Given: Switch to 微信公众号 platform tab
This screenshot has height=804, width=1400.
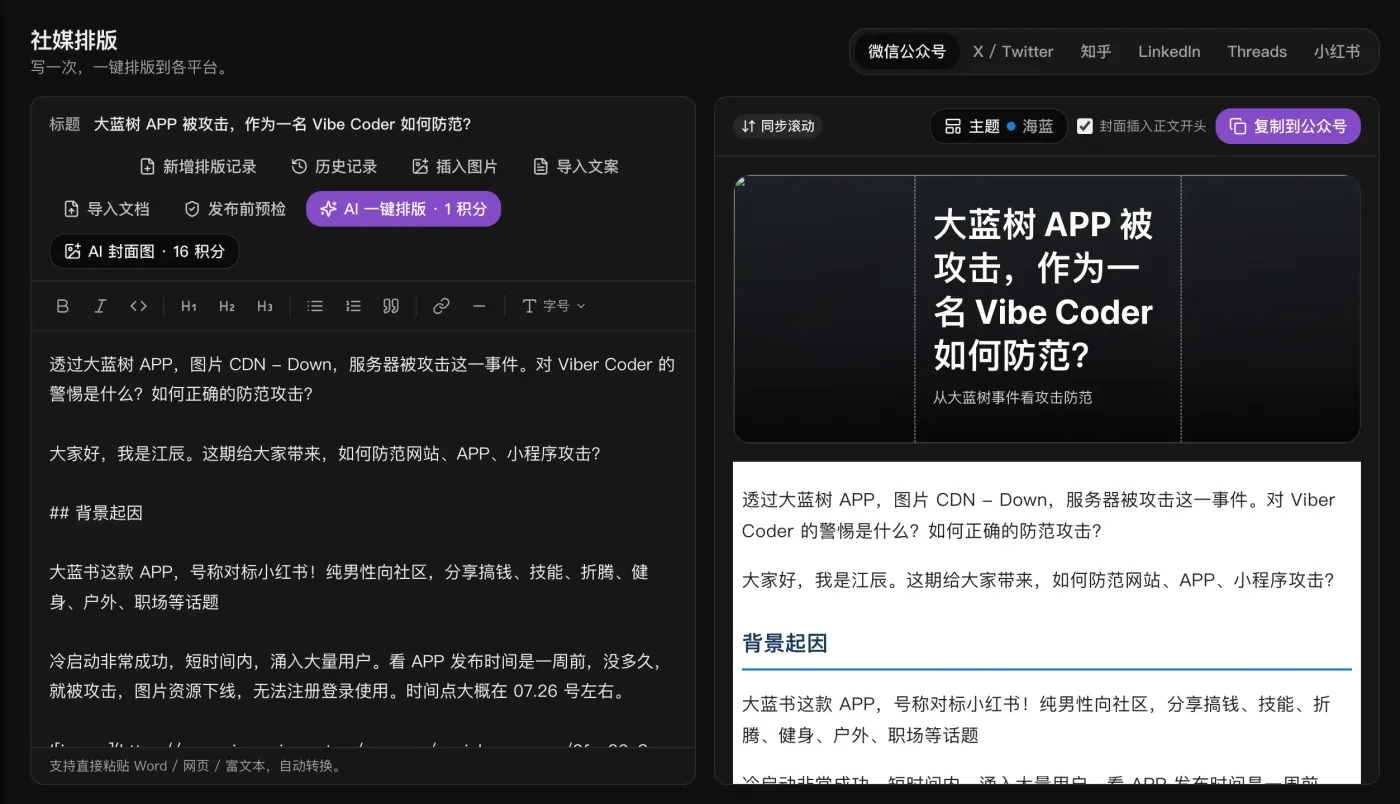Looking at the screenshot, I should point(907,52).
